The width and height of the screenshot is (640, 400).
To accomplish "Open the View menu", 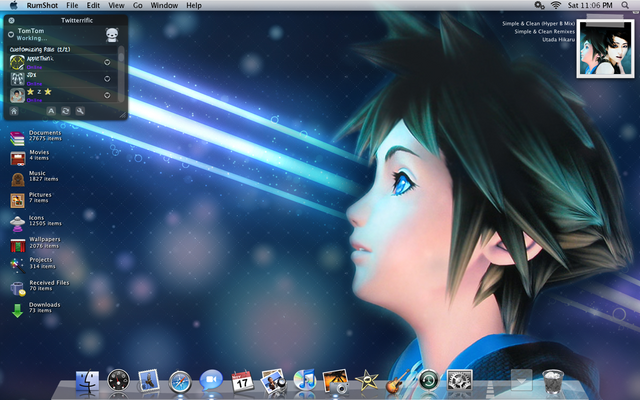I will tap(116, 5).
